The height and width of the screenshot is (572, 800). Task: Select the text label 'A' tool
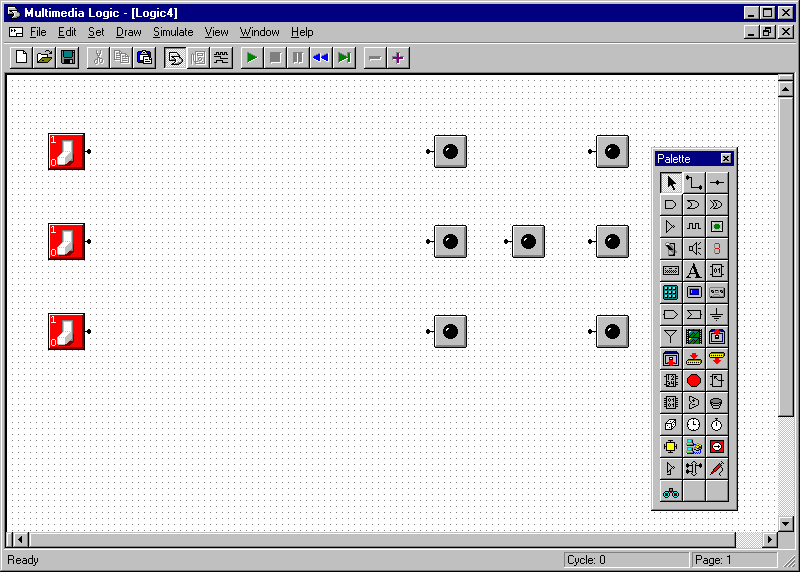694,270
